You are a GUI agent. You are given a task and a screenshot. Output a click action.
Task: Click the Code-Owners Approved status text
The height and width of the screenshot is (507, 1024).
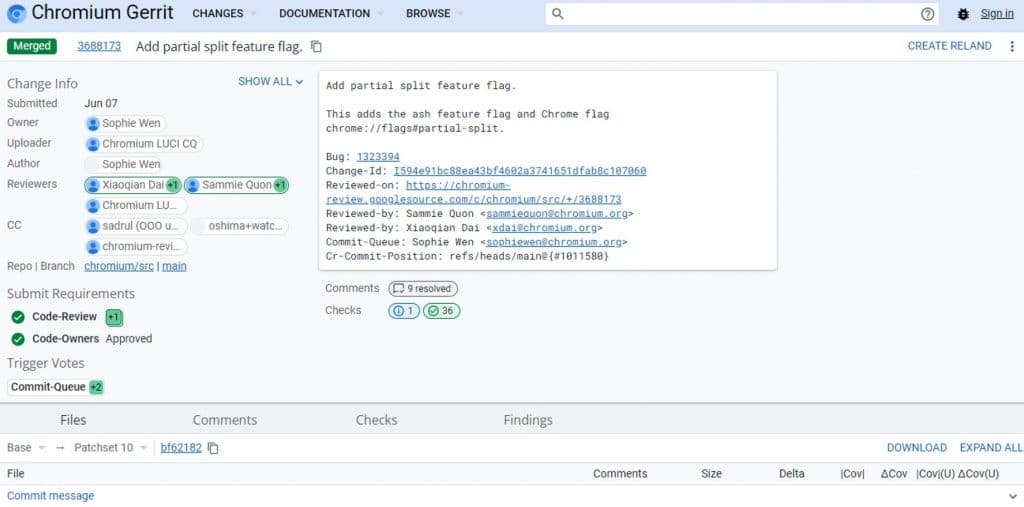[x=129, y=338]
